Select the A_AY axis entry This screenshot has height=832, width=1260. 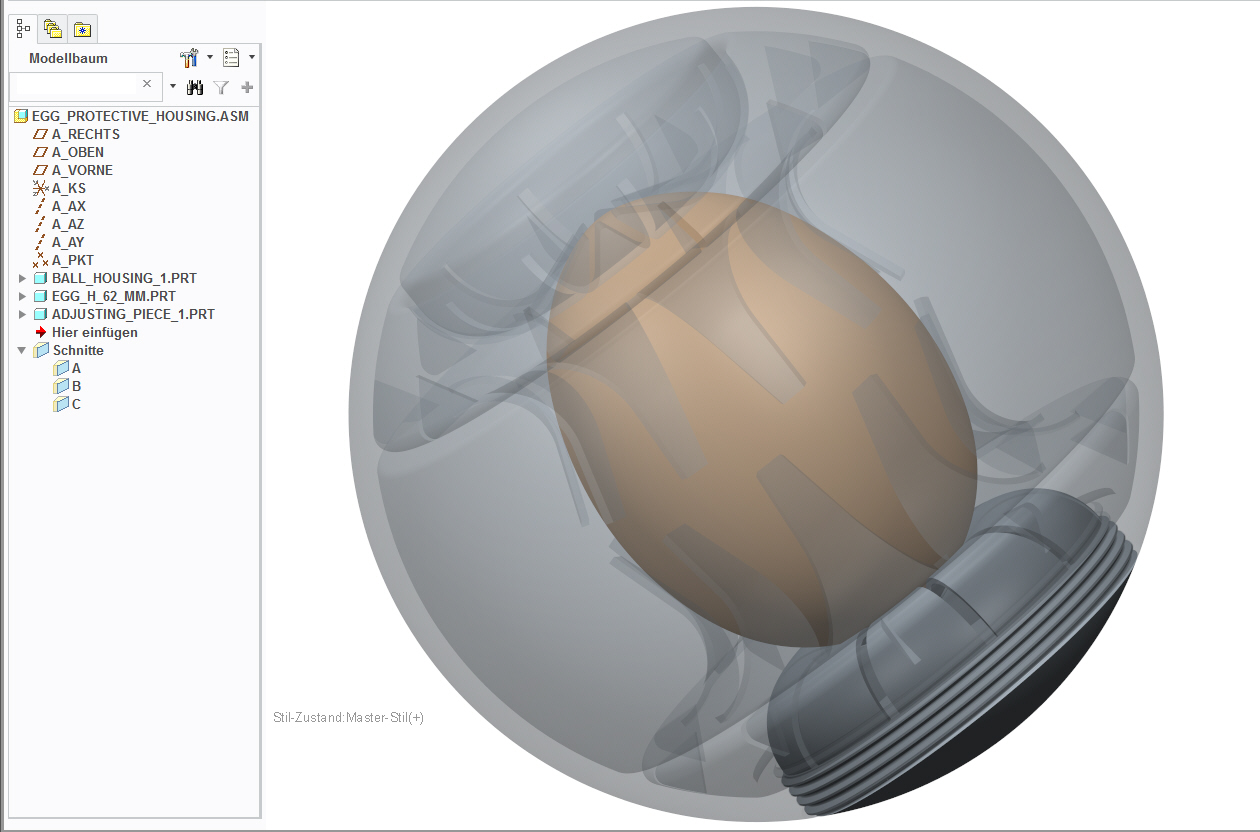68,242
